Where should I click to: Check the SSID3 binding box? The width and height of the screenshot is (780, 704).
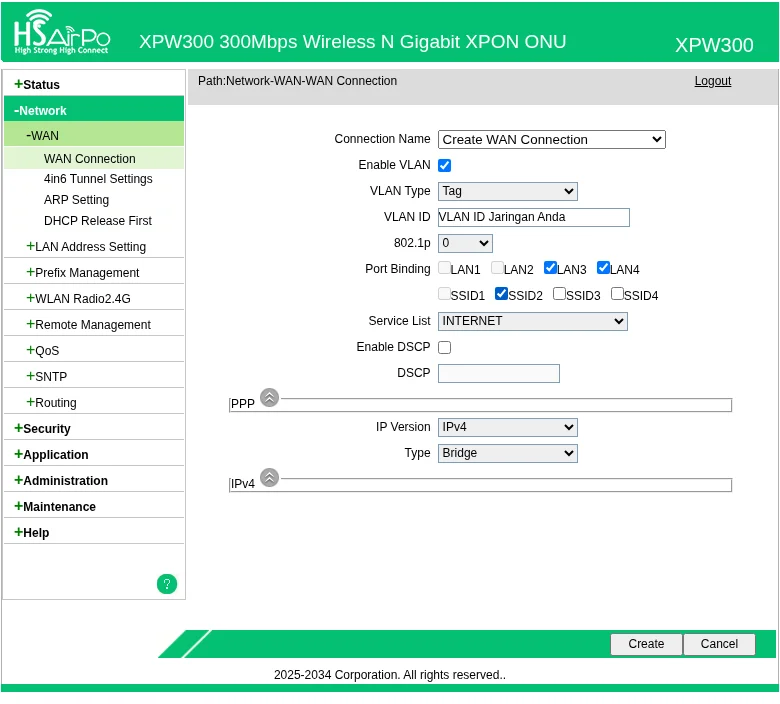[x=559, y=294]
